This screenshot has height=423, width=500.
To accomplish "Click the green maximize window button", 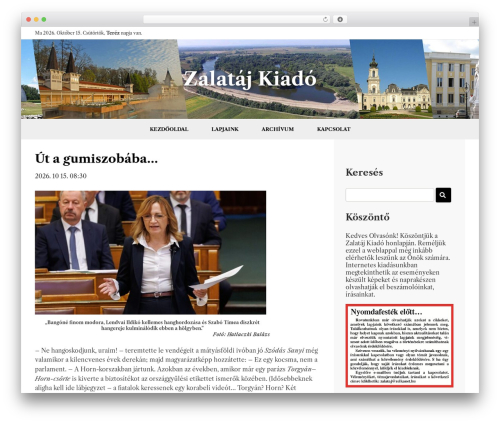I will click(44, 20).
